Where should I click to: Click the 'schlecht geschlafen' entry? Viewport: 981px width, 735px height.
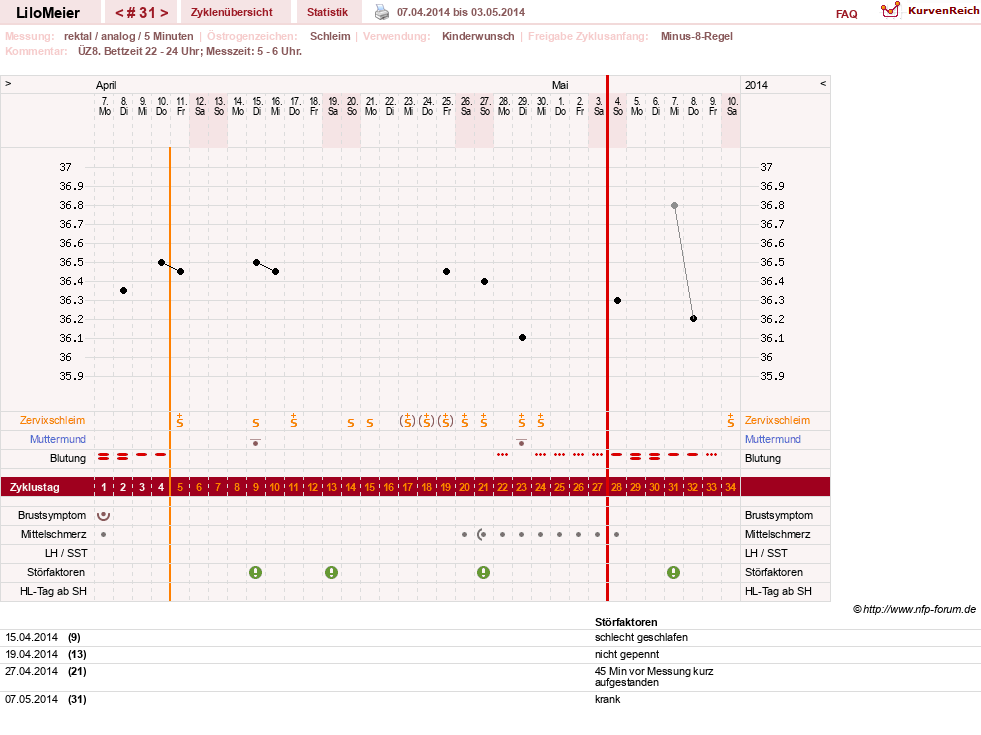coord(641,637)
